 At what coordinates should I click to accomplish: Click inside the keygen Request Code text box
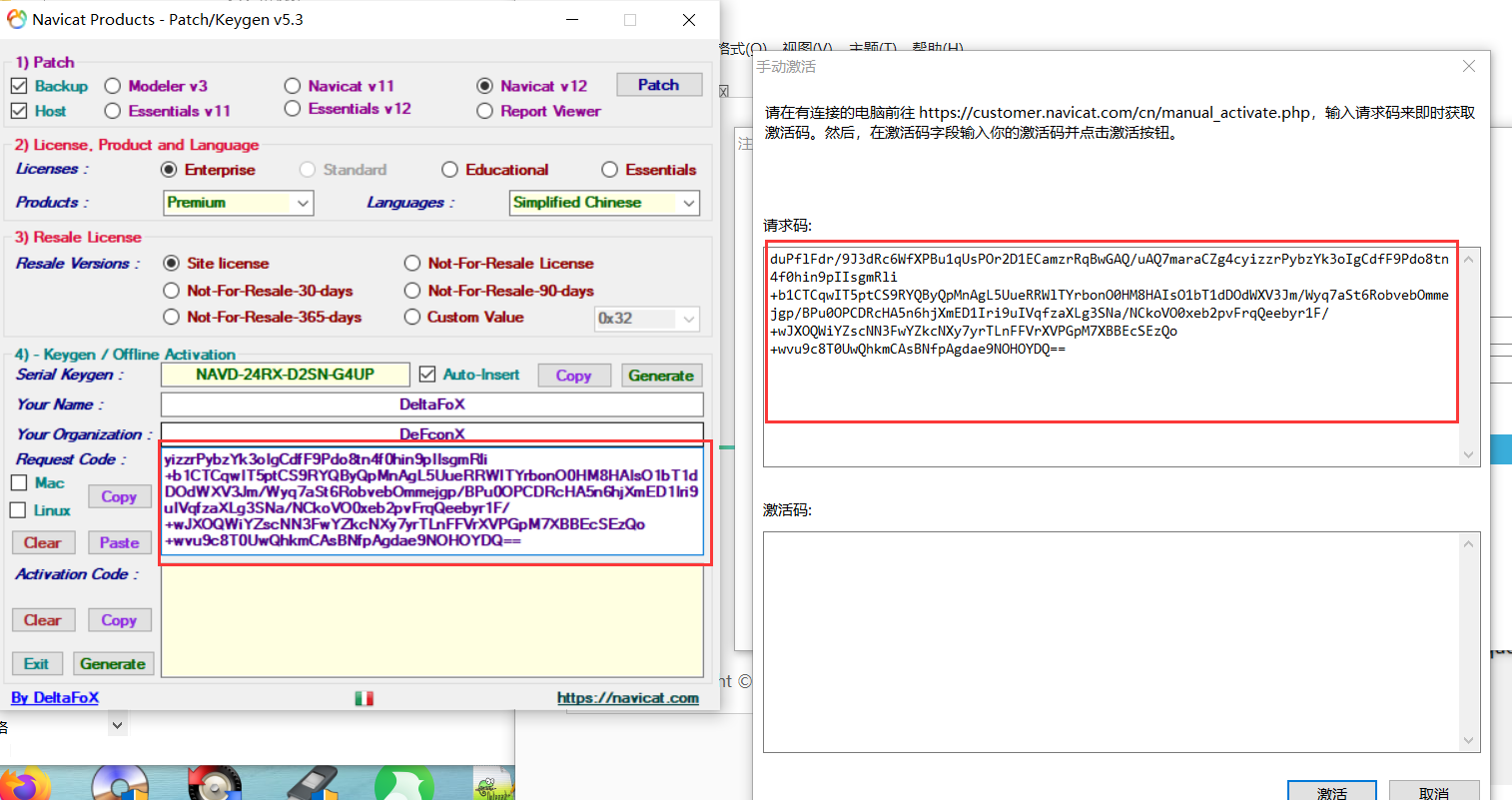tap(432, 501)
